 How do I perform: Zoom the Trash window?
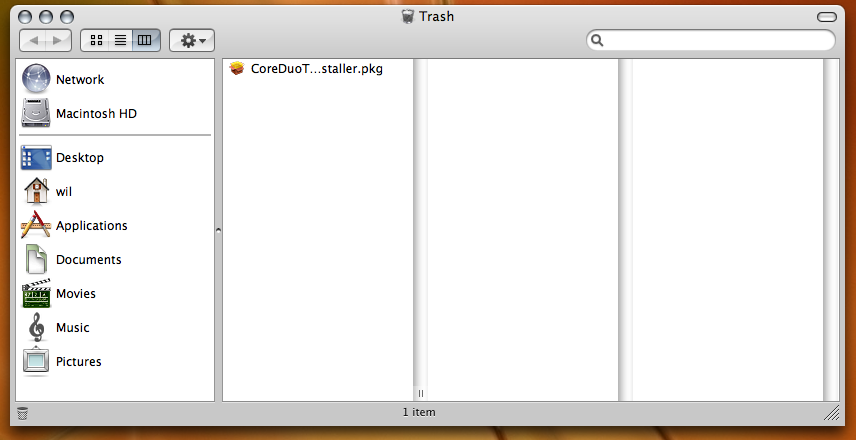point(67,17)
